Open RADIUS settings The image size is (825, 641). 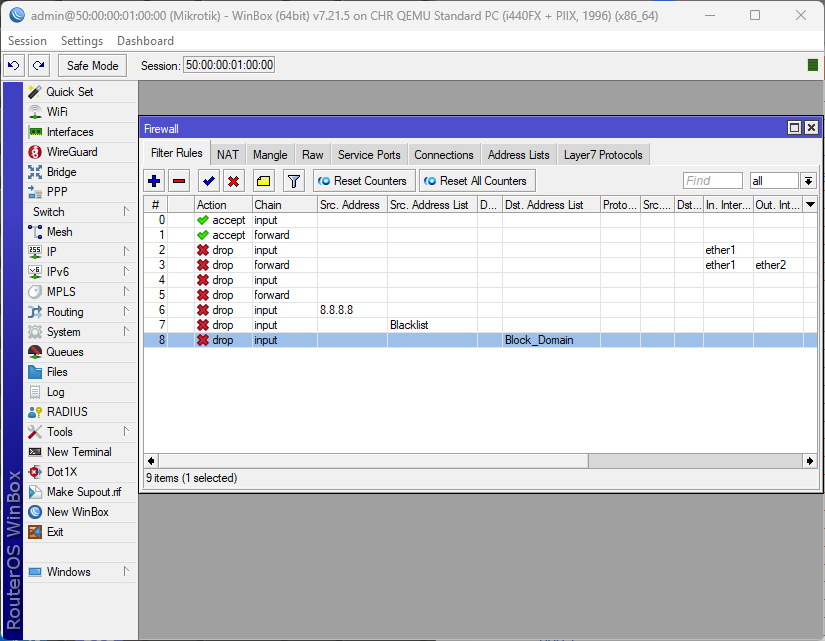tap(80, 412)
